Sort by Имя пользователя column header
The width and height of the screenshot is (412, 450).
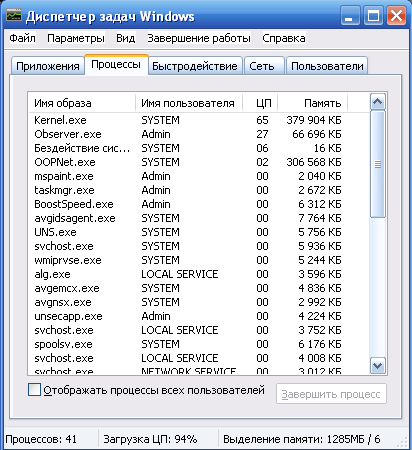click(189, 103)
